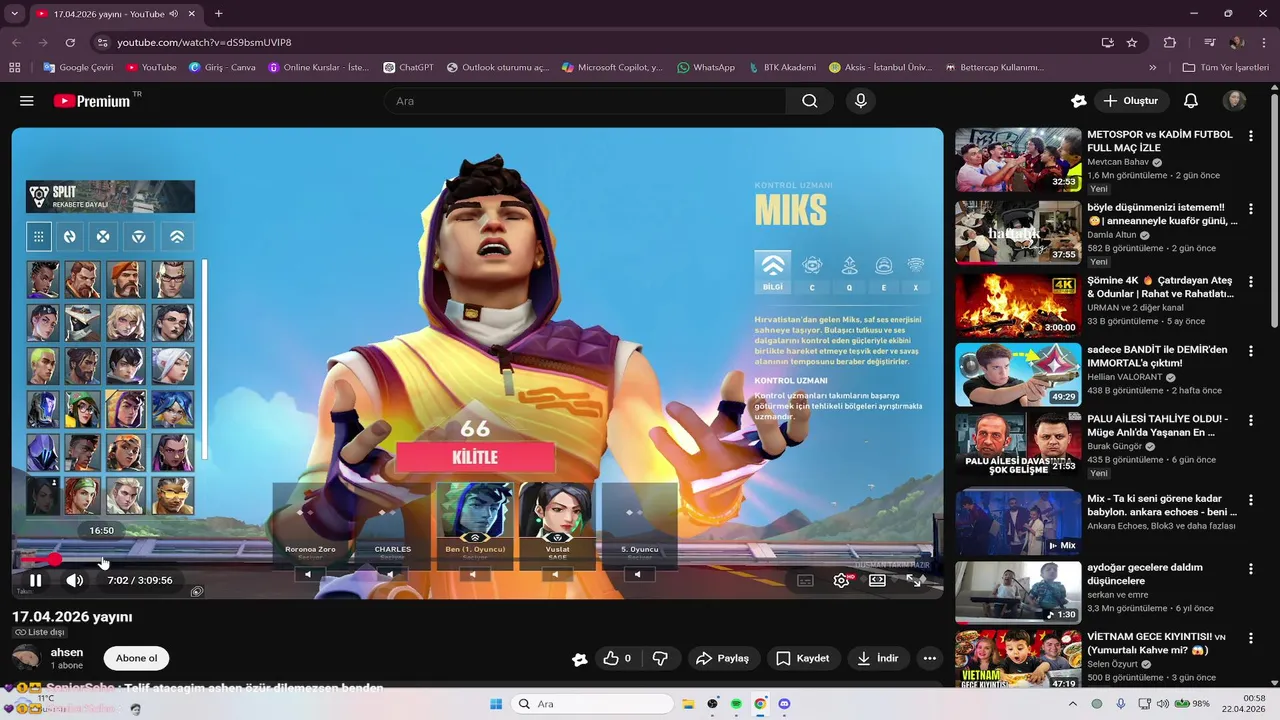Open more actions menu beside İndir
1280x720 pixels.
coord(930,658)
